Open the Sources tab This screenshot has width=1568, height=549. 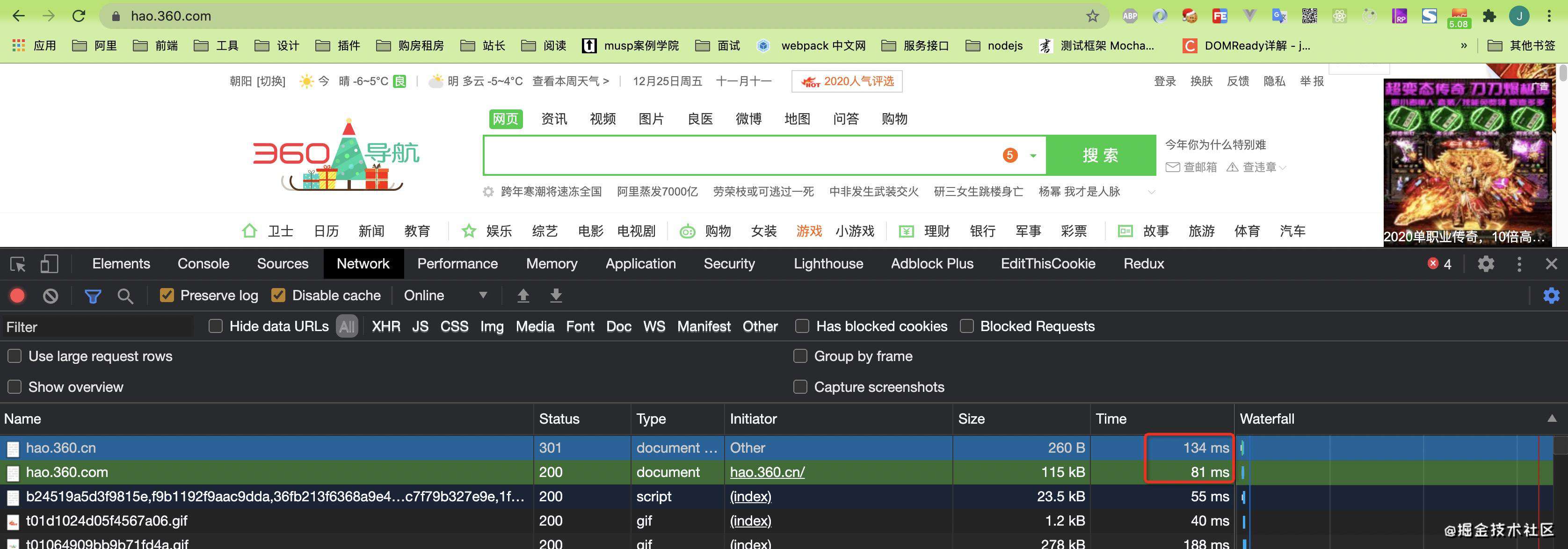283,264
